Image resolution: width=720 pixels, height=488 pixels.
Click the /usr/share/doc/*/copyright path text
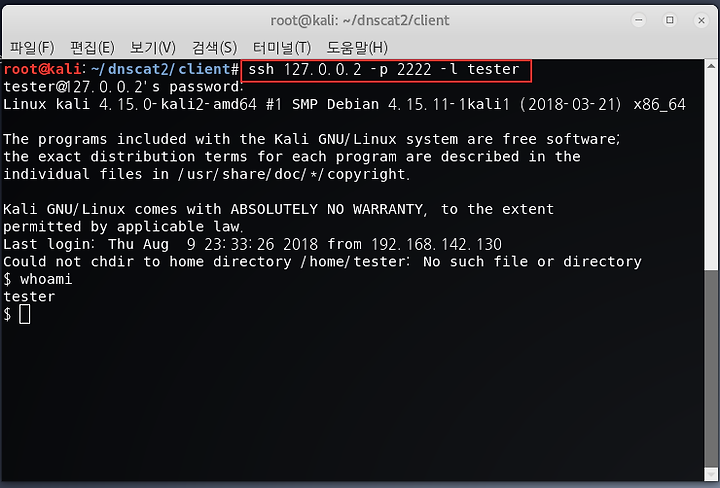pyautogui.click(x=293, y=174)
